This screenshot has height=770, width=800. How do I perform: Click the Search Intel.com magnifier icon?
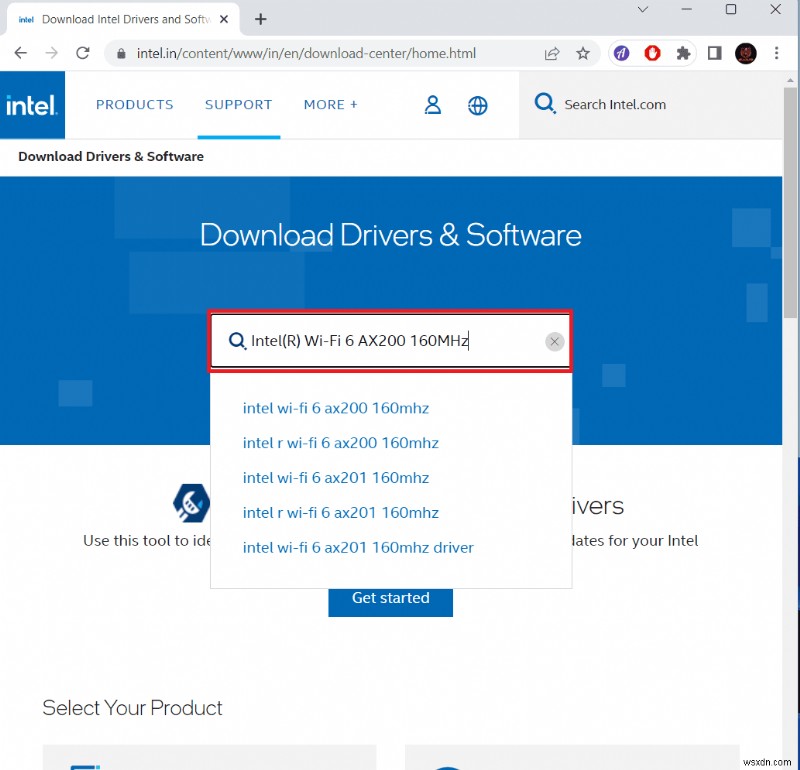click(x=545, y=104)
